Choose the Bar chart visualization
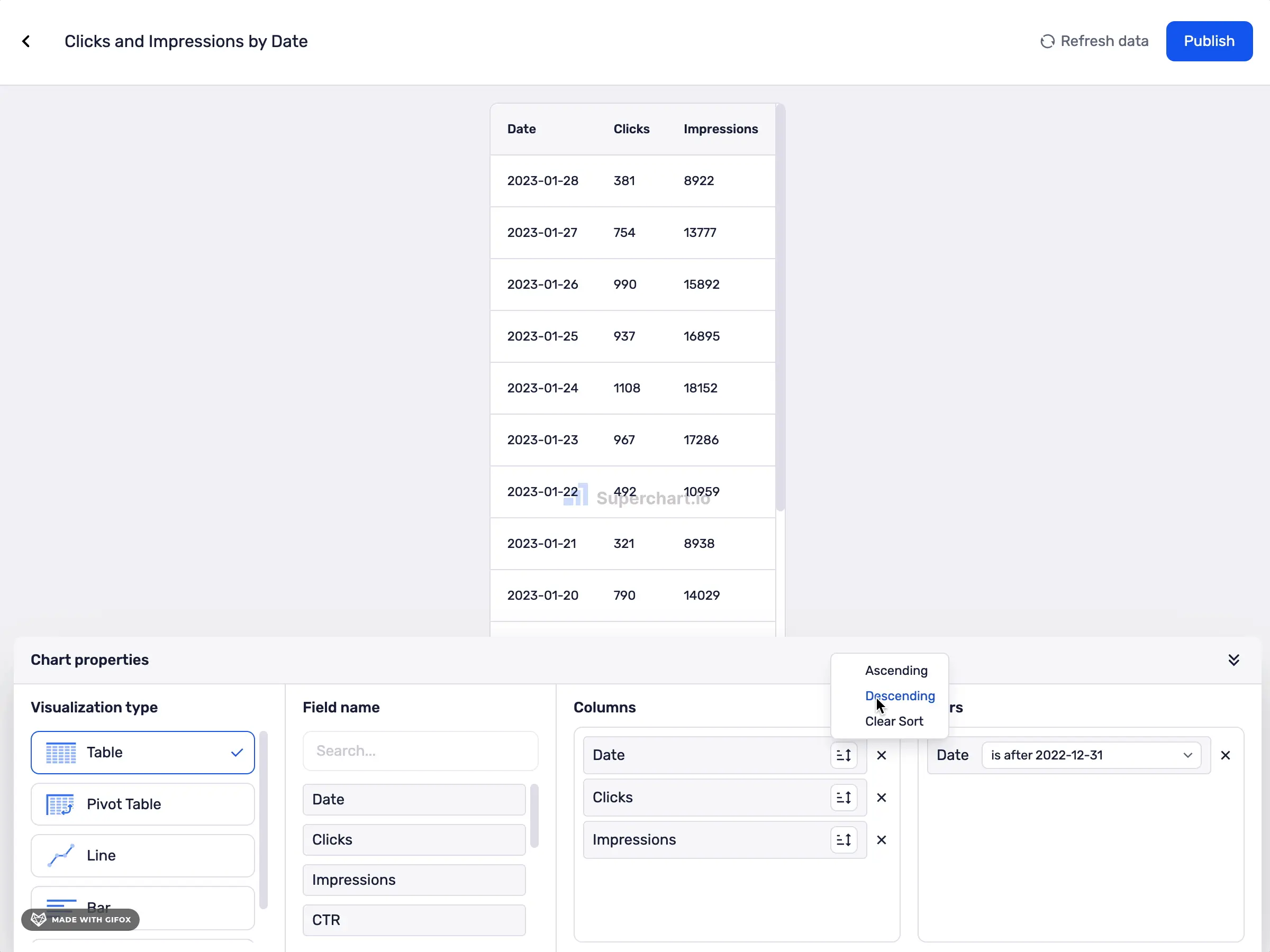The image size is (1270, 952). click(142, 908)
